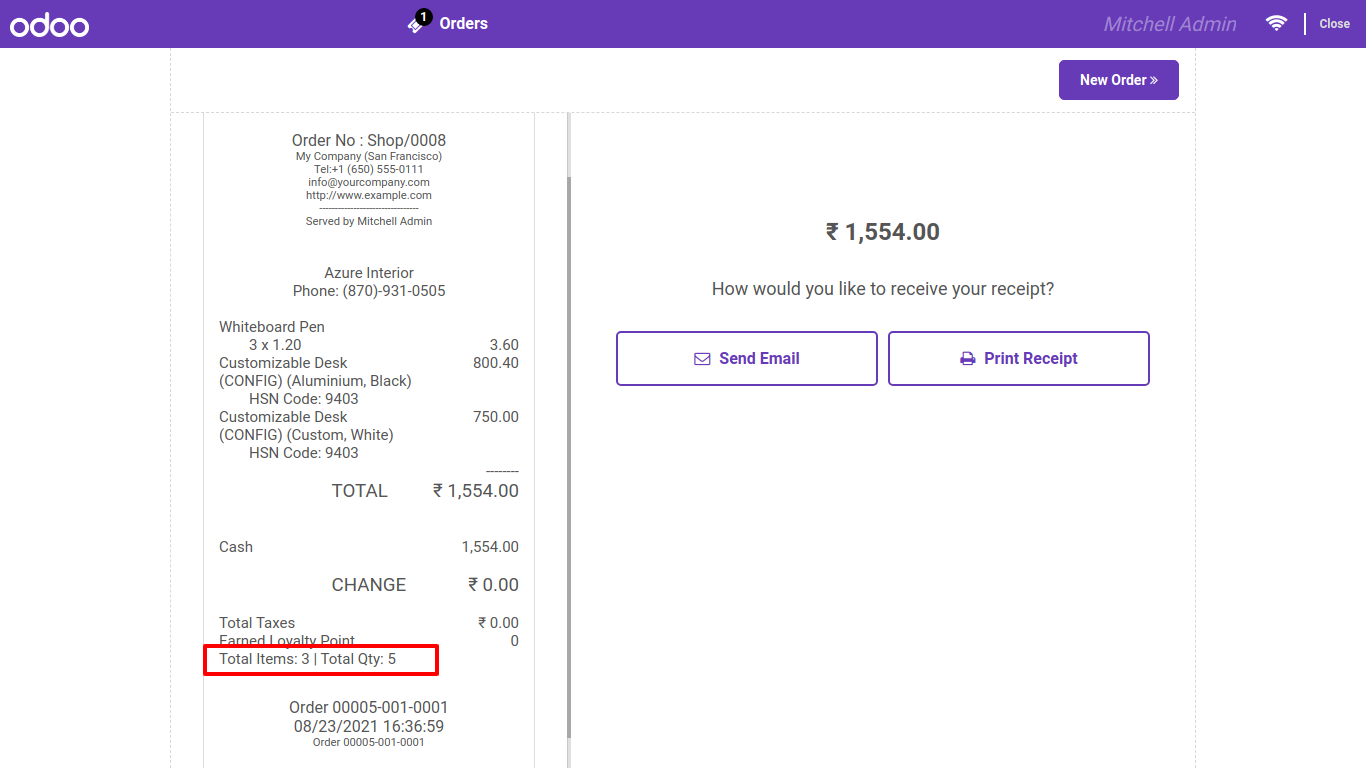Click the envelope icon in Send Email

point(702,359)
